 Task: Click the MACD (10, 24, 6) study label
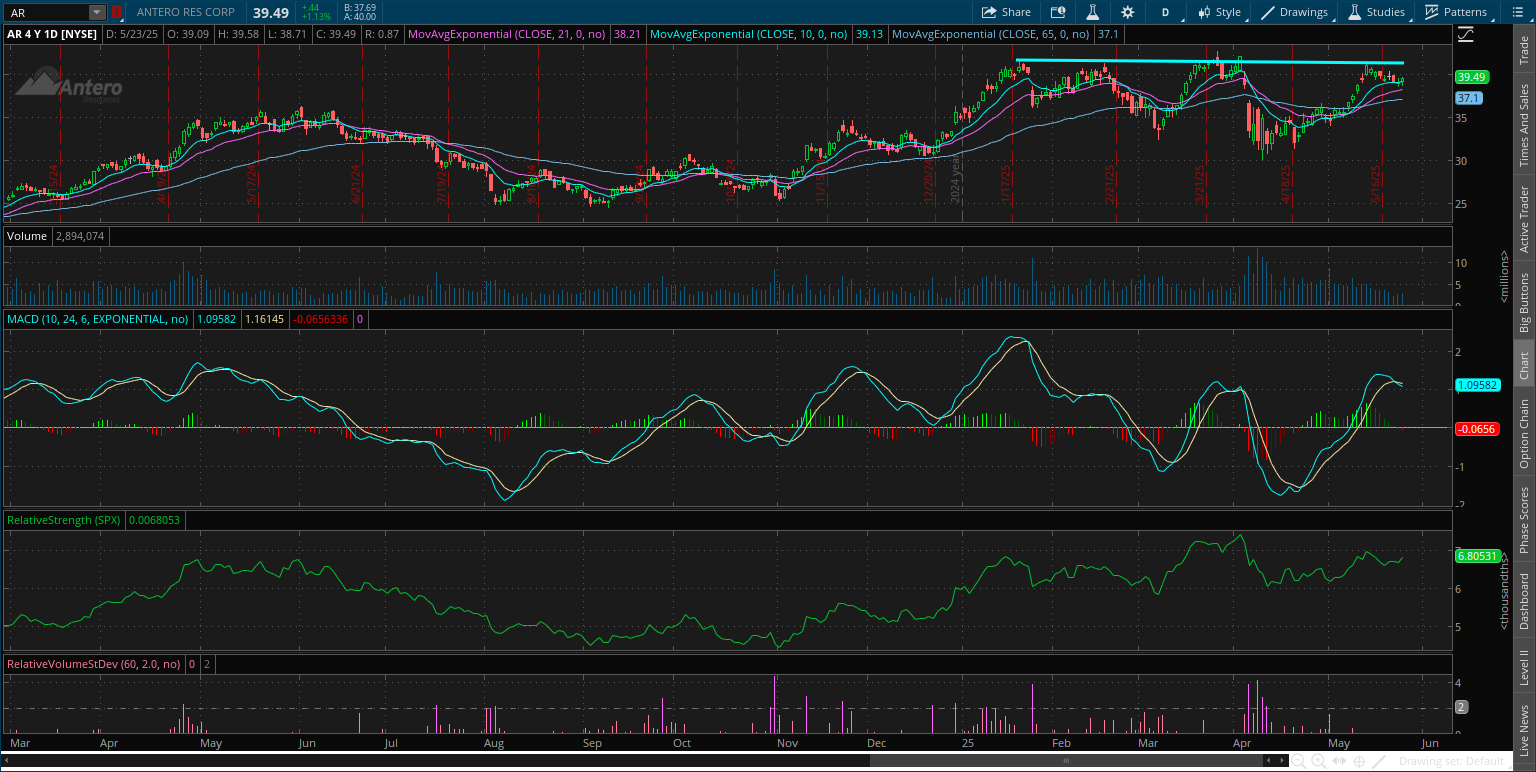point(98,319)
